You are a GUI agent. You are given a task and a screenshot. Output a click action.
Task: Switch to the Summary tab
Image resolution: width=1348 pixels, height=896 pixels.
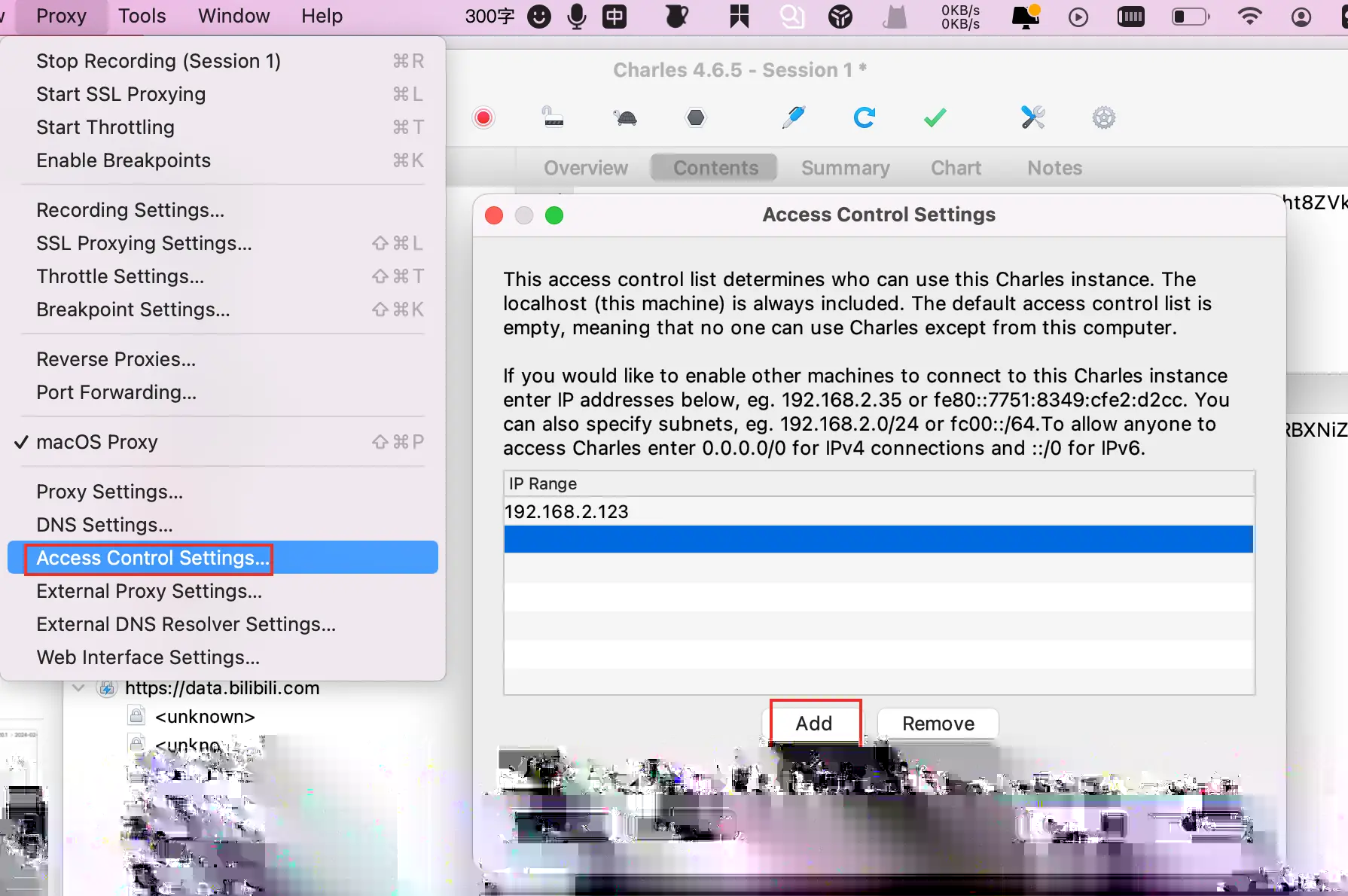coord(845,168)
